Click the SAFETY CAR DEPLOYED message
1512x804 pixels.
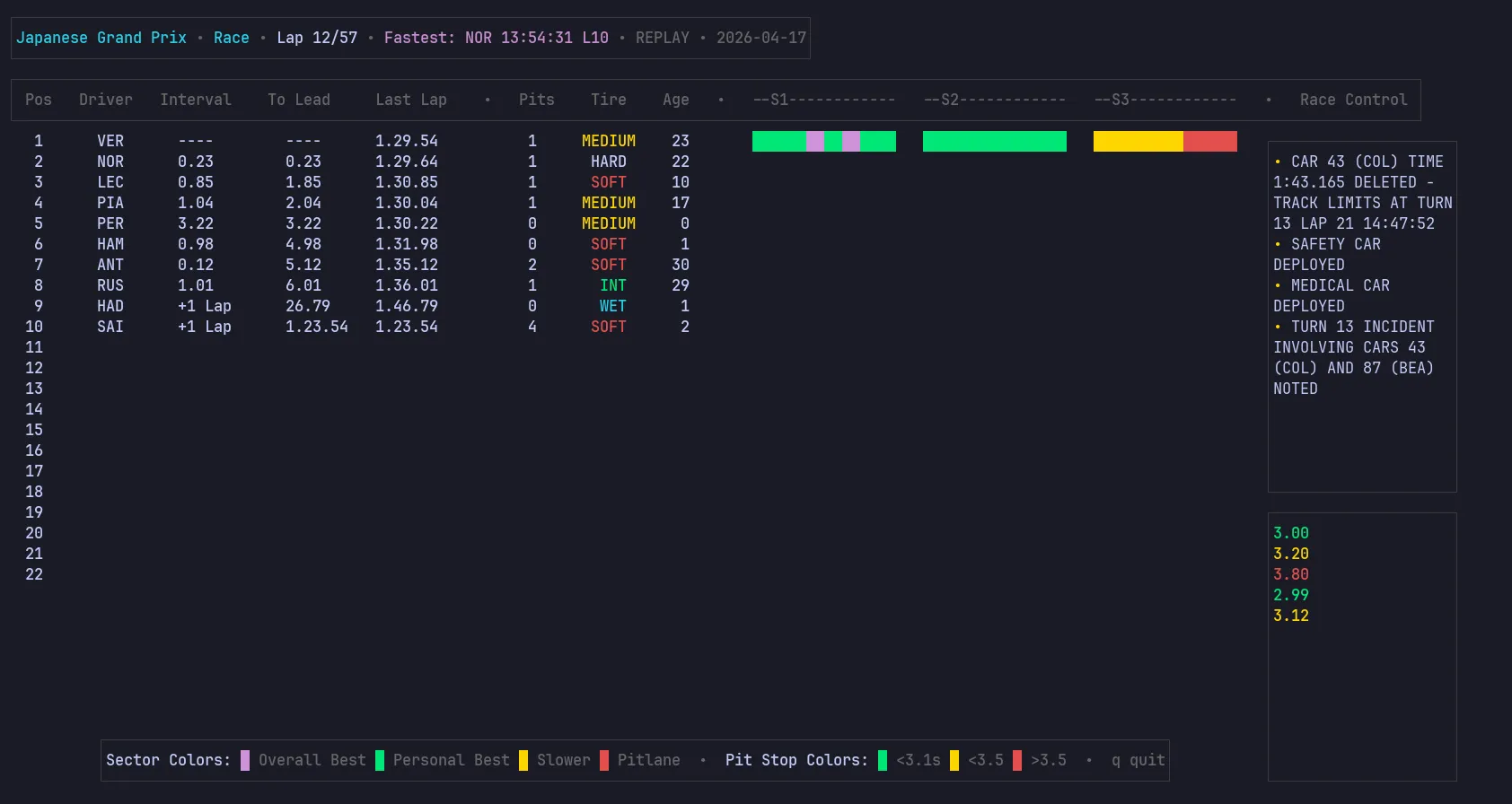tap(1327, 255)
